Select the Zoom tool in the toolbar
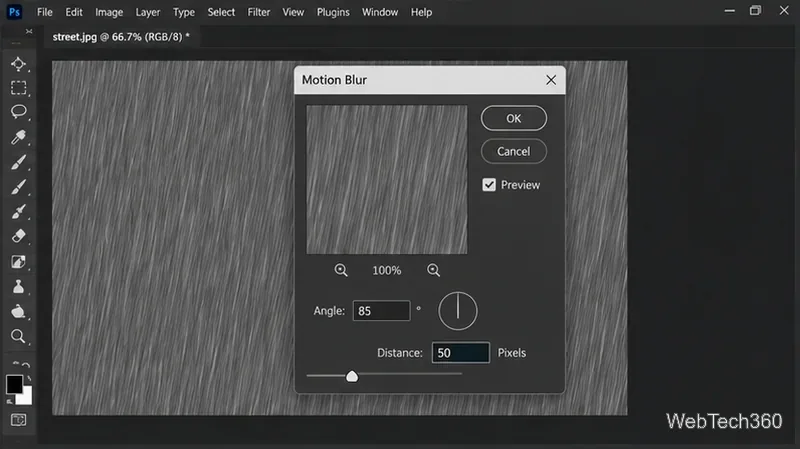The height and width of the screenshot is (449, 800). pyautogui.click(x=18, y=336)
